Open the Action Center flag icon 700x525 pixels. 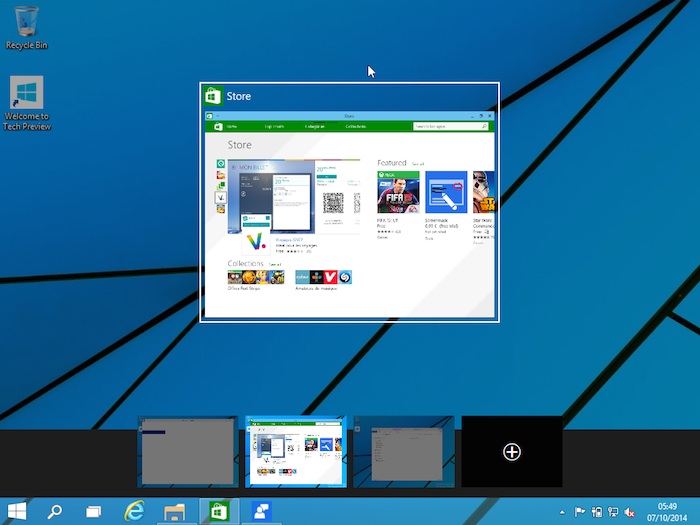coord(579,511)
